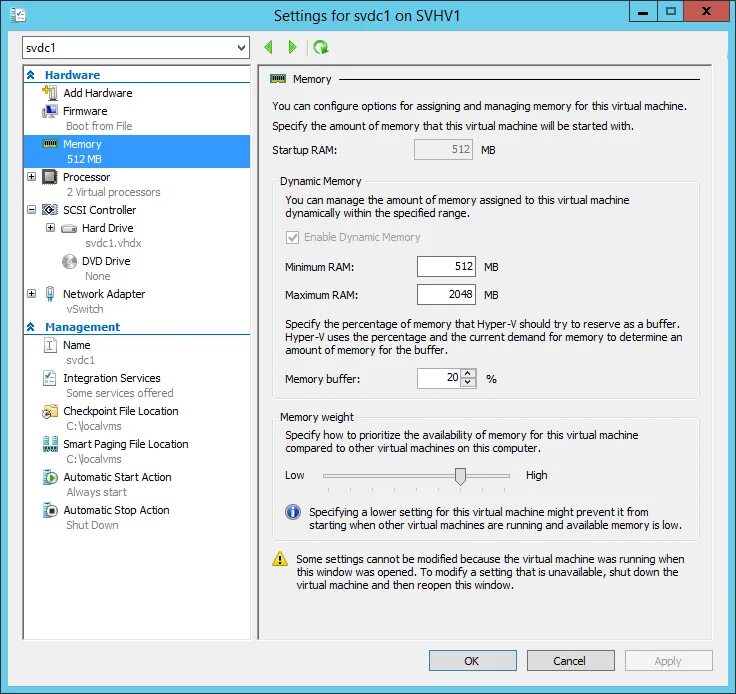
Task: Click the Startup RAM field
Action: [444, 150]
